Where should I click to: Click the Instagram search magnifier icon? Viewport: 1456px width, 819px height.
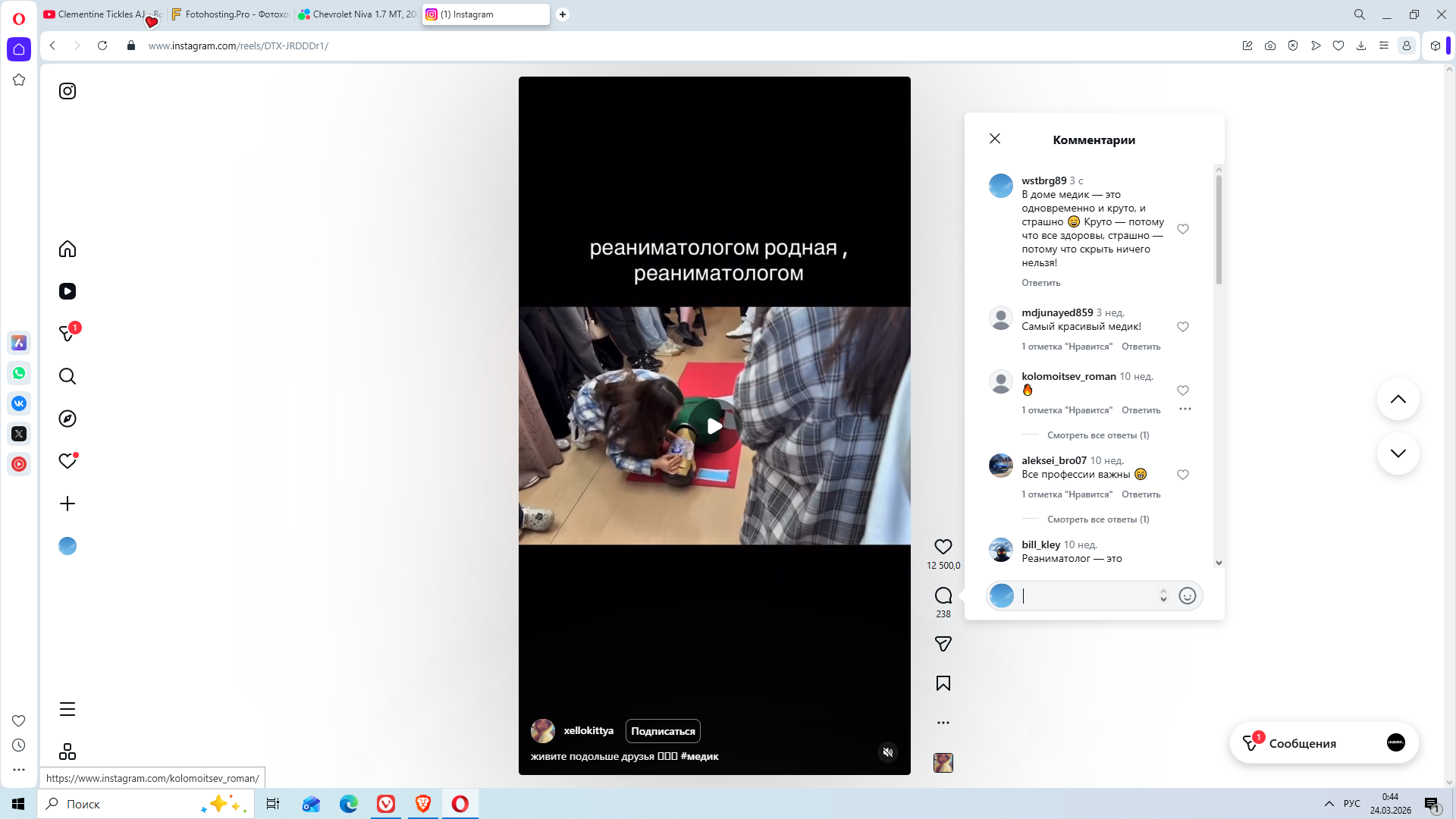point(67,376)
